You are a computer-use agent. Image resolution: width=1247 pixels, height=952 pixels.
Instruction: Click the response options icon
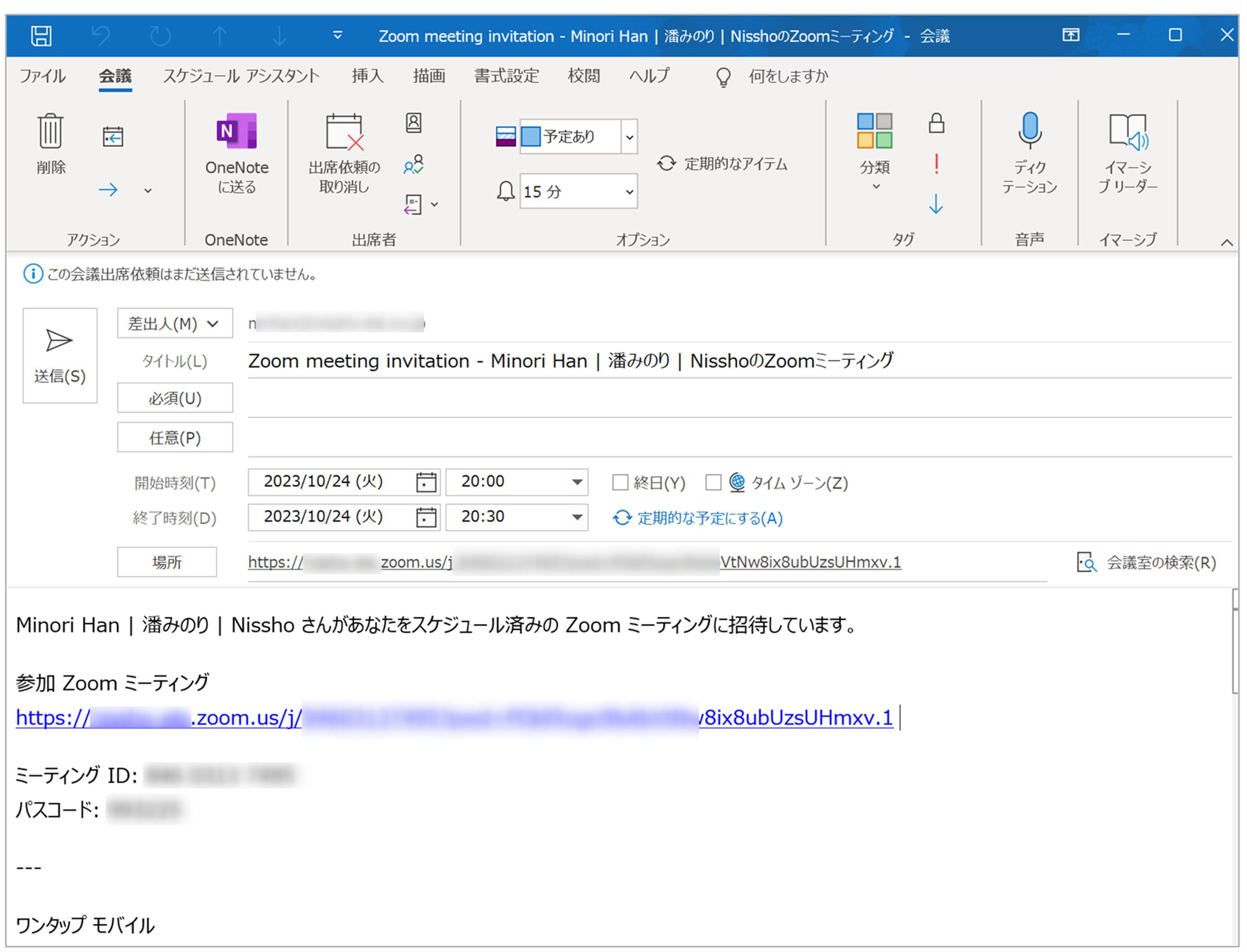413,205
